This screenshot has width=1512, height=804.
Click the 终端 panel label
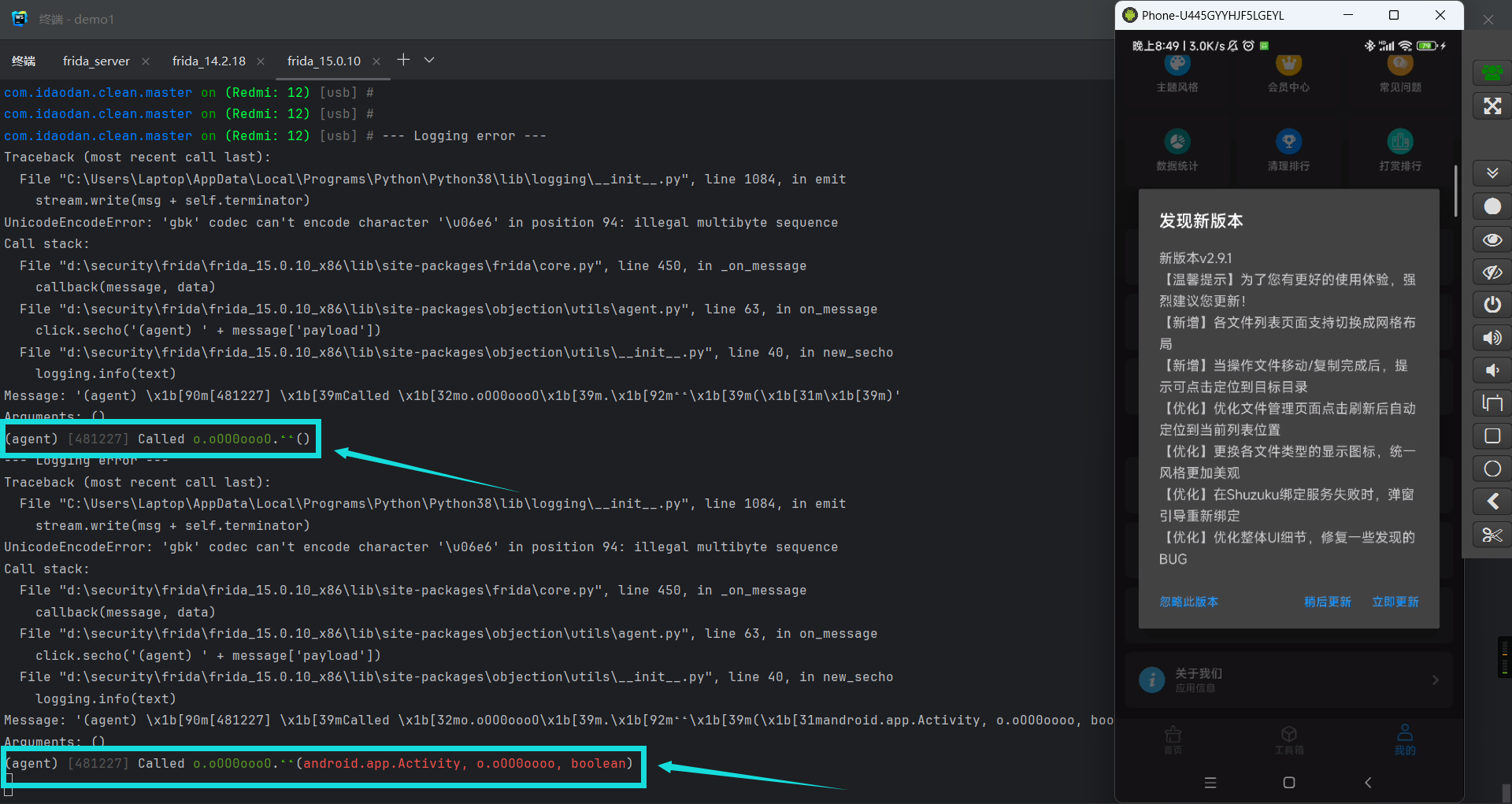24,61
